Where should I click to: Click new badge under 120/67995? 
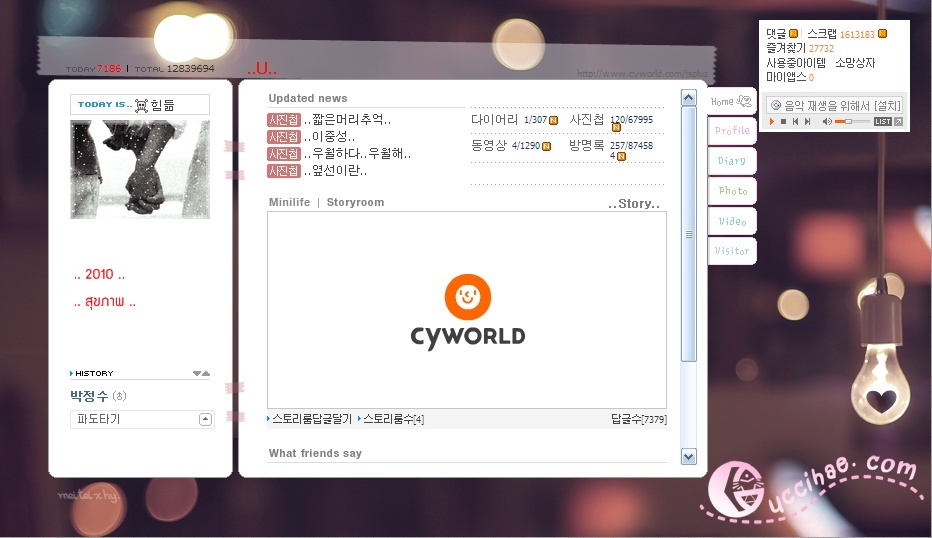pos(616,127)
